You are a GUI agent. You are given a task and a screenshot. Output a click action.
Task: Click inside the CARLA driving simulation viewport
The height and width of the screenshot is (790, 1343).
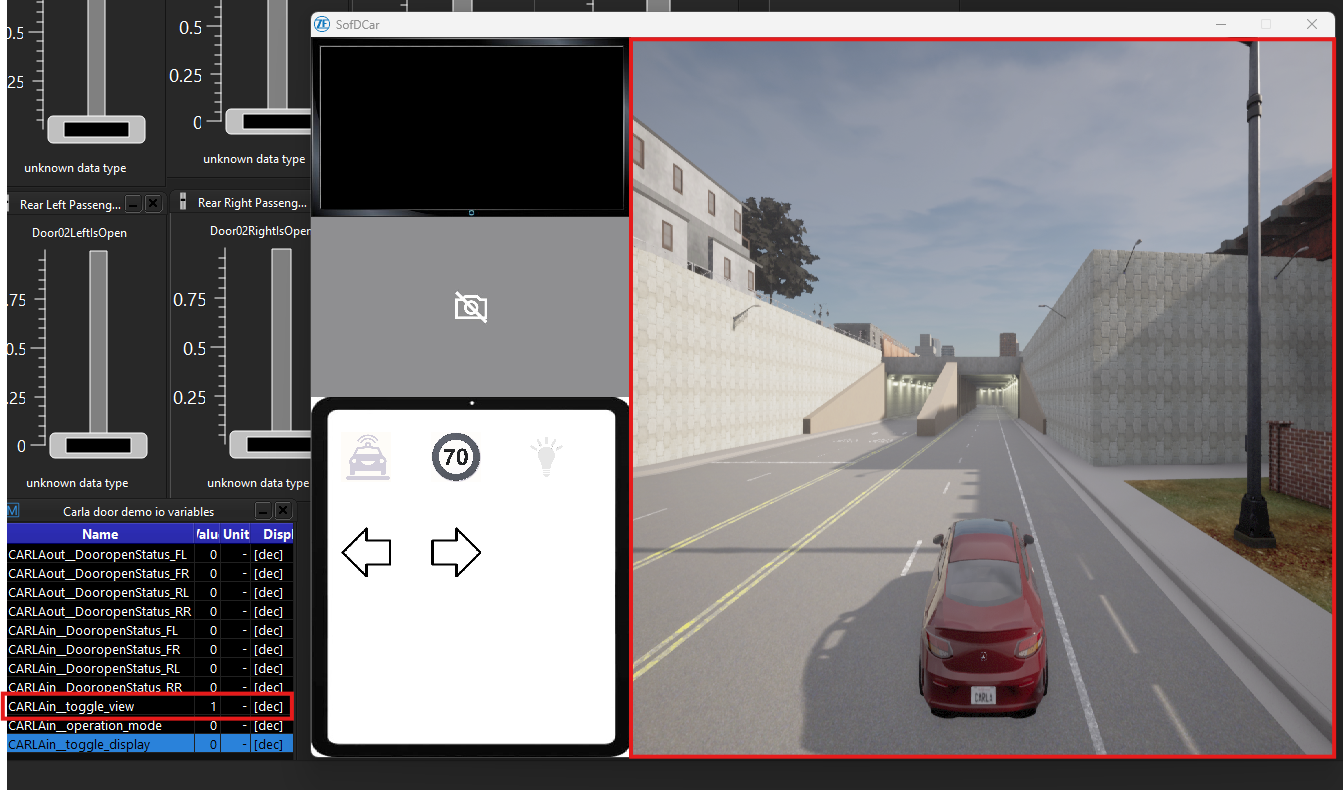(985, 395)
